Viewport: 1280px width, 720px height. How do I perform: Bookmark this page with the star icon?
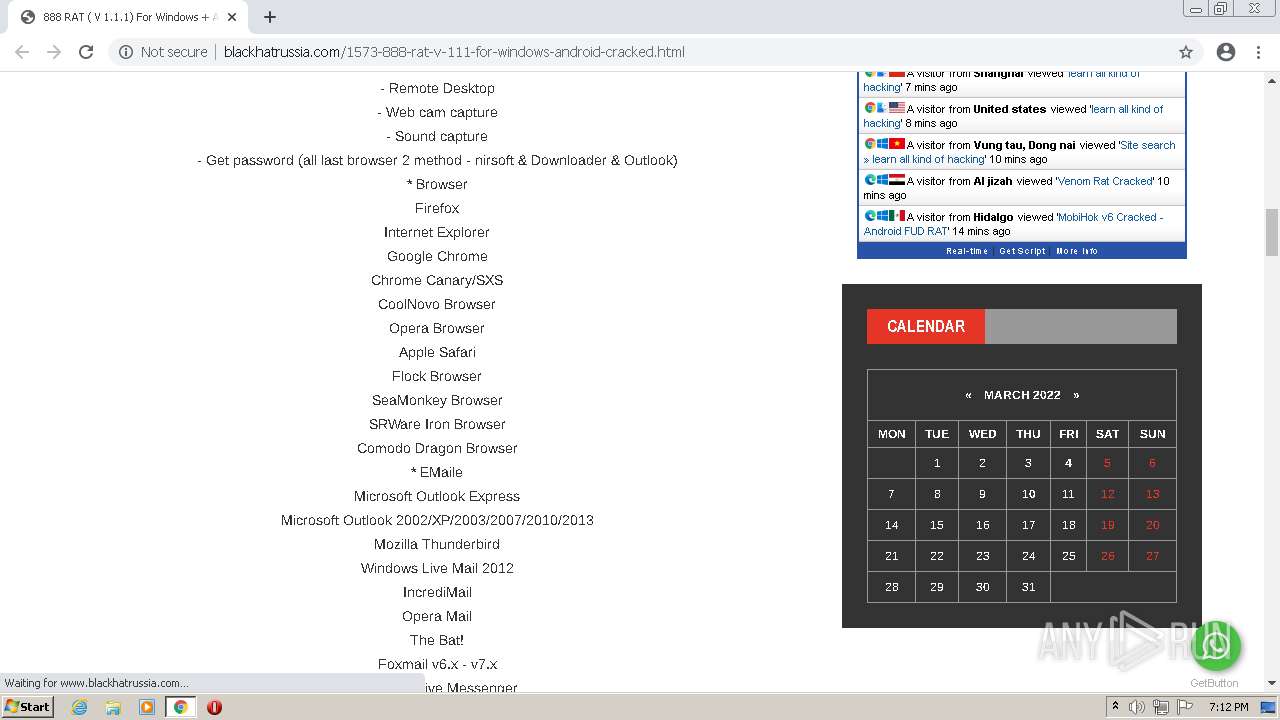(x=1186, y=52)
